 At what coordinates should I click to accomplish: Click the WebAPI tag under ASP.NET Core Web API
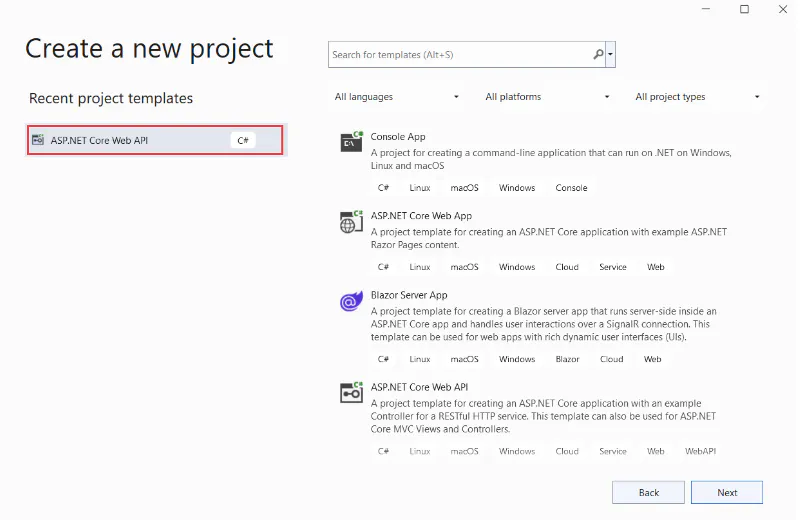pos(701,451)
